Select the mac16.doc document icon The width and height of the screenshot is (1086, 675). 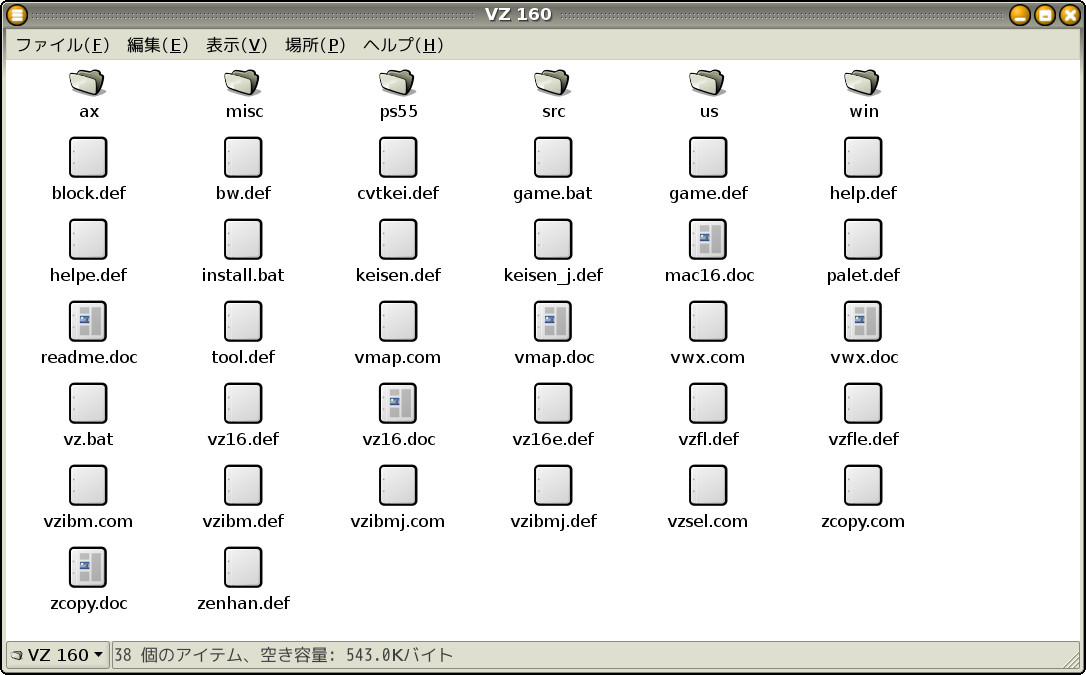(x=709, y=239)
